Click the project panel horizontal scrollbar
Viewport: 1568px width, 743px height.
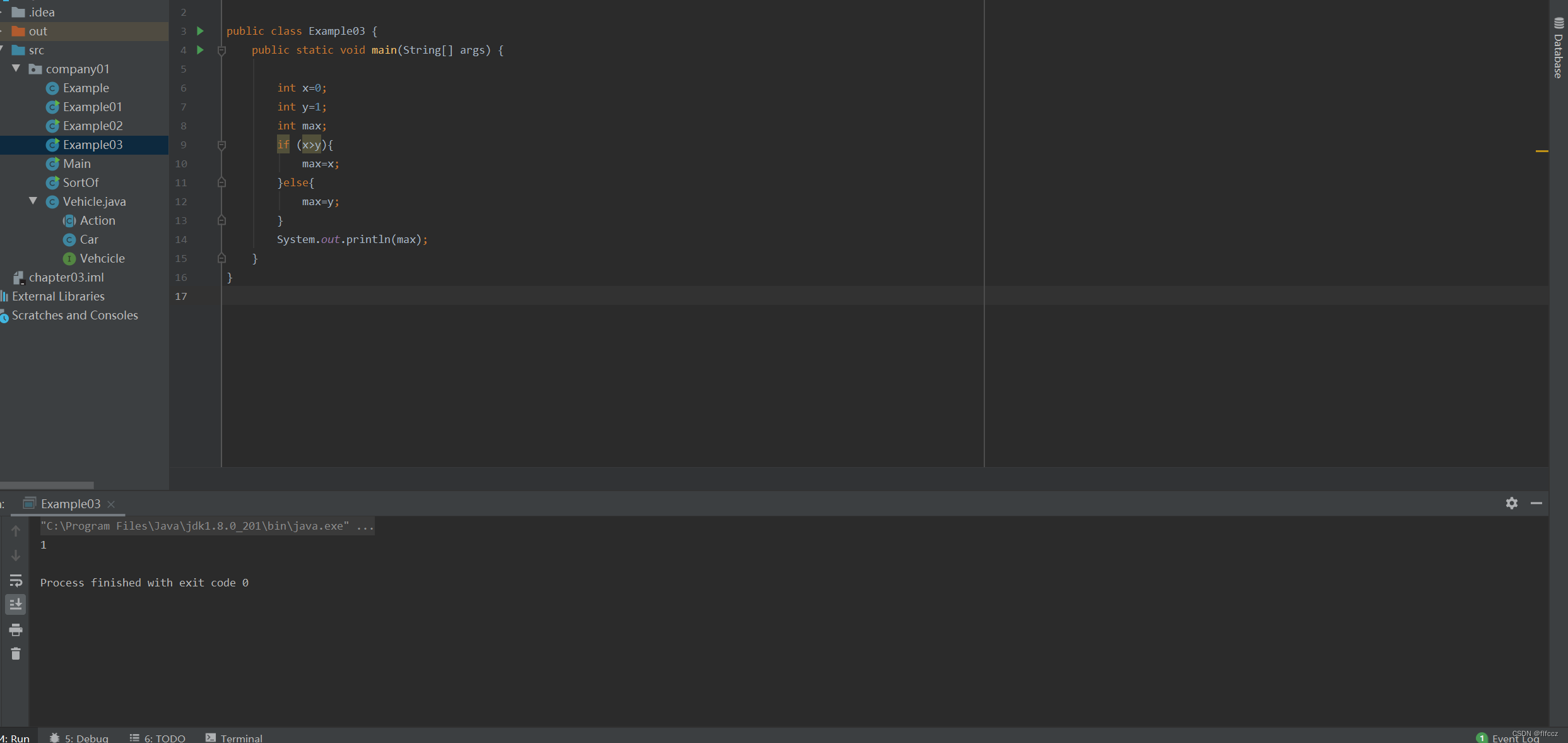[x=47, y=485]
